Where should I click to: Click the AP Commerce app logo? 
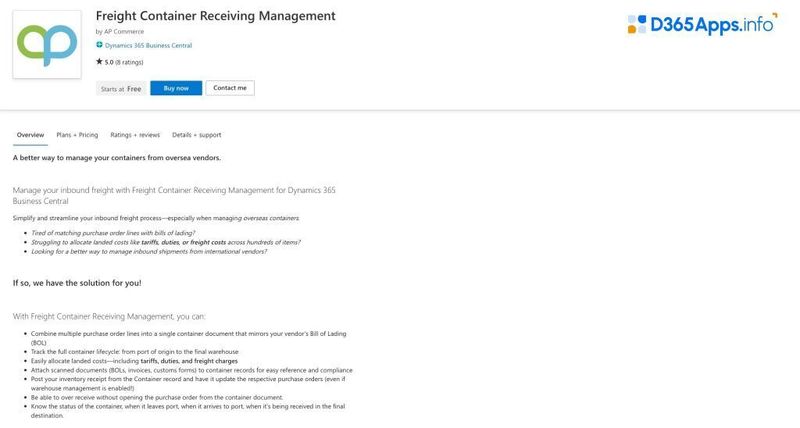point(47,44)
